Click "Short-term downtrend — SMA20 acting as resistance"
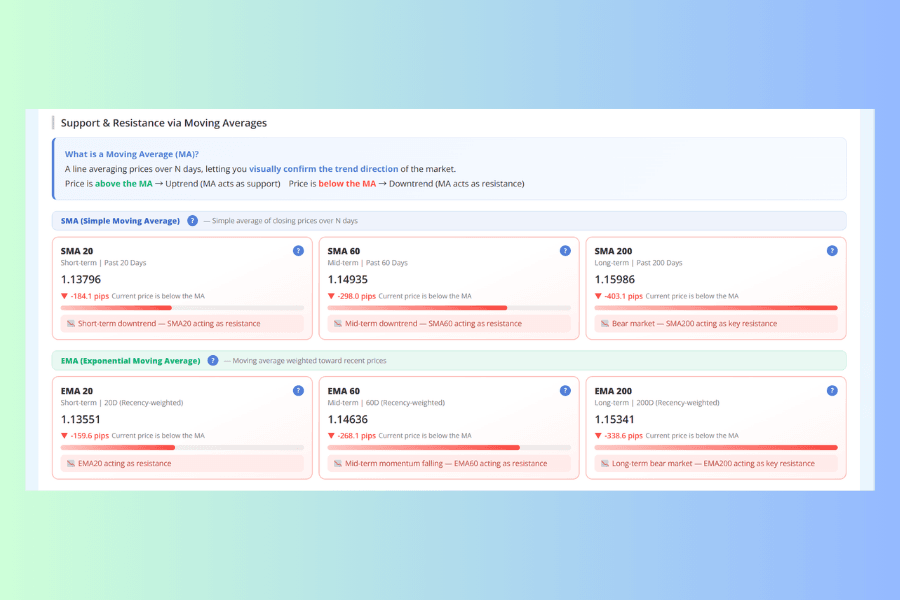This screenshot has height=600, width=900. tap(169, 324)
